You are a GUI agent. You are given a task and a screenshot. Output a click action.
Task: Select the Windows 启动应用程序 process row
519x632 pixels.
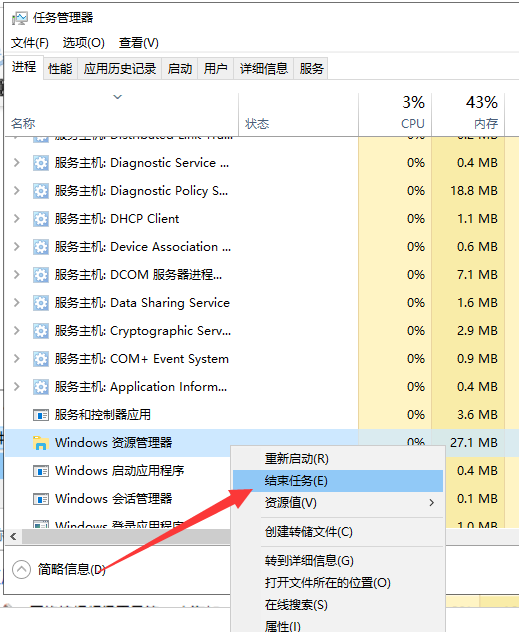118,471
